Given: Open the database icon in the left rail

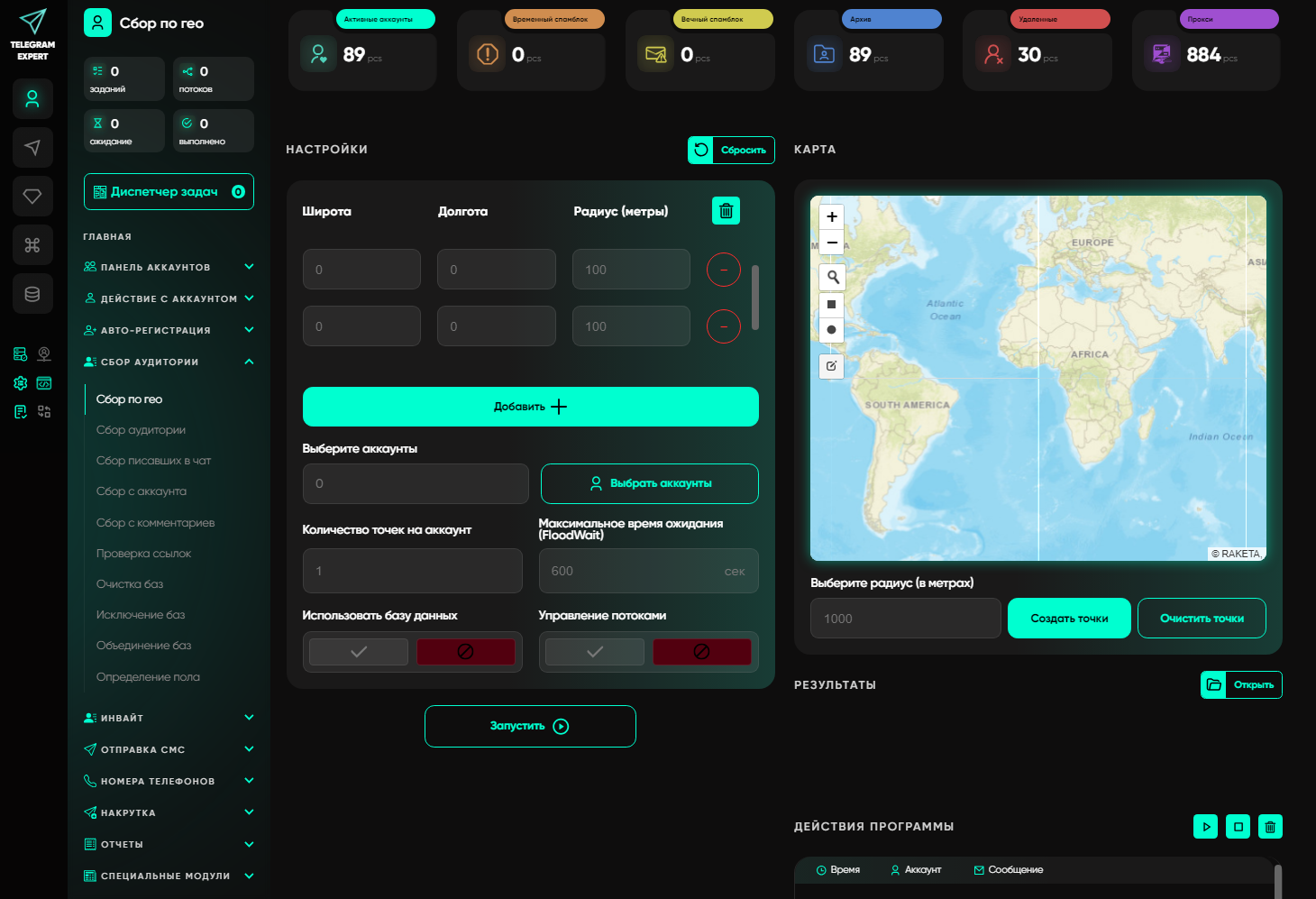Looking at the screenshot, I should point(32,294).
